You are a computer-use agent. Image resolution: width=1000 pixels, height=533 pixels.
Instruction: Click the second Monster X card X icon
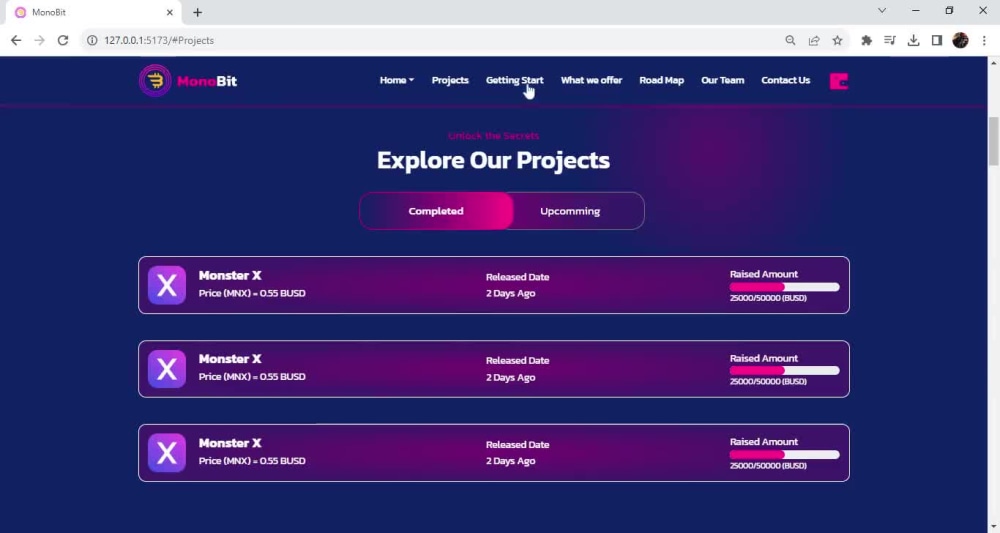tap(167, 369)
